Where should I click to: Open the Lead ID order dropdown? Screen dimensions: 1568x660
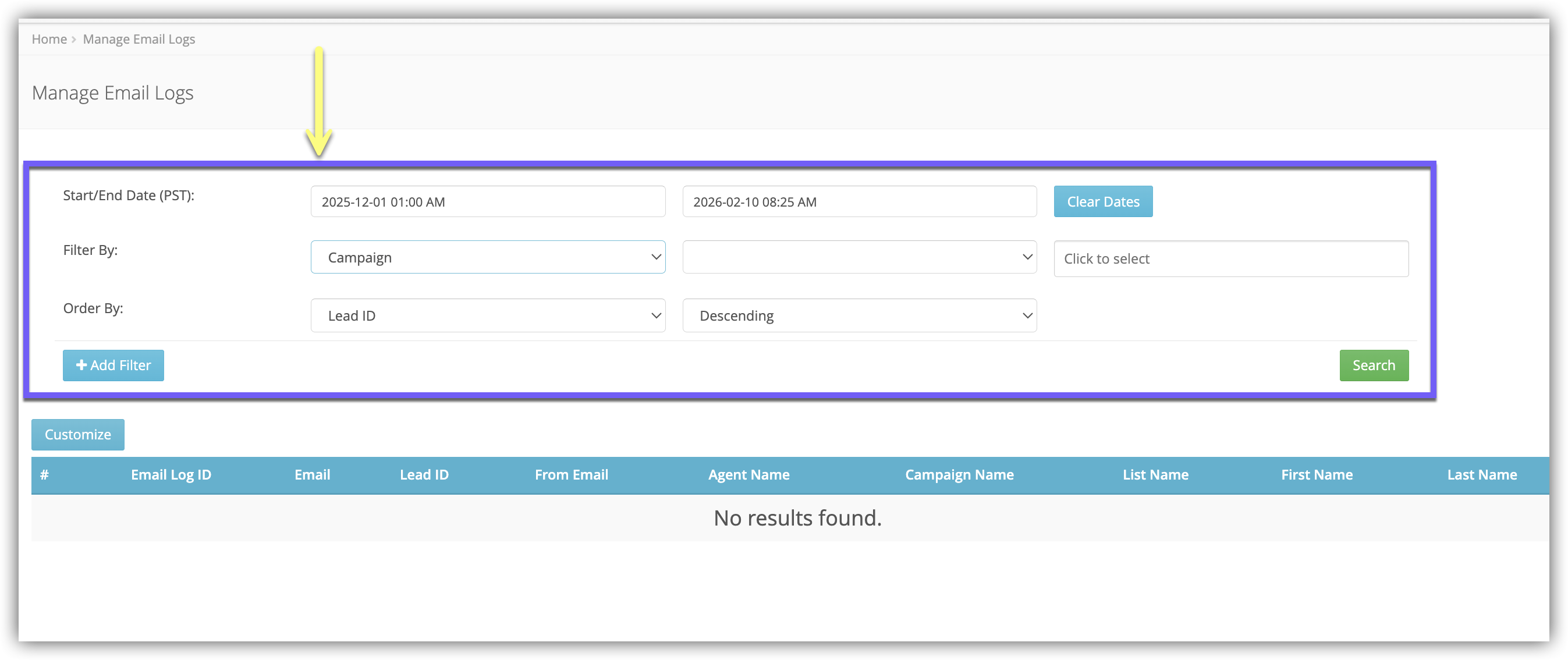[488, 315]
